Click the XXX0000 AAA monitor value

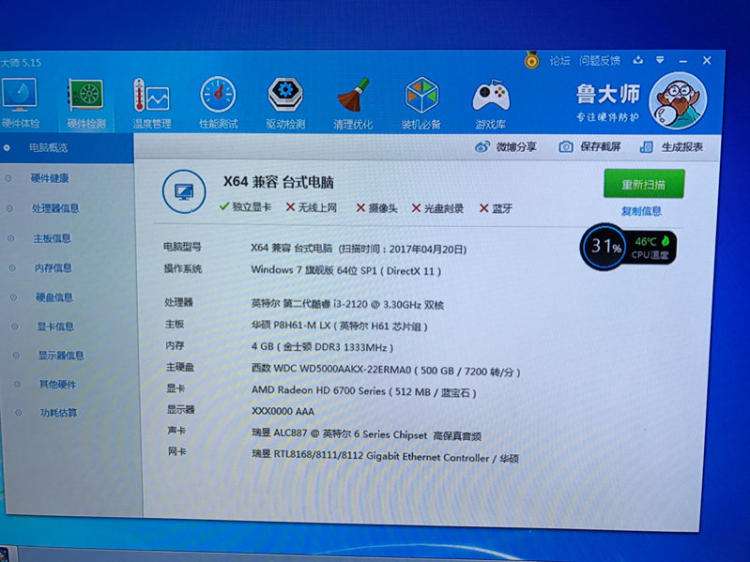point(283,411)
